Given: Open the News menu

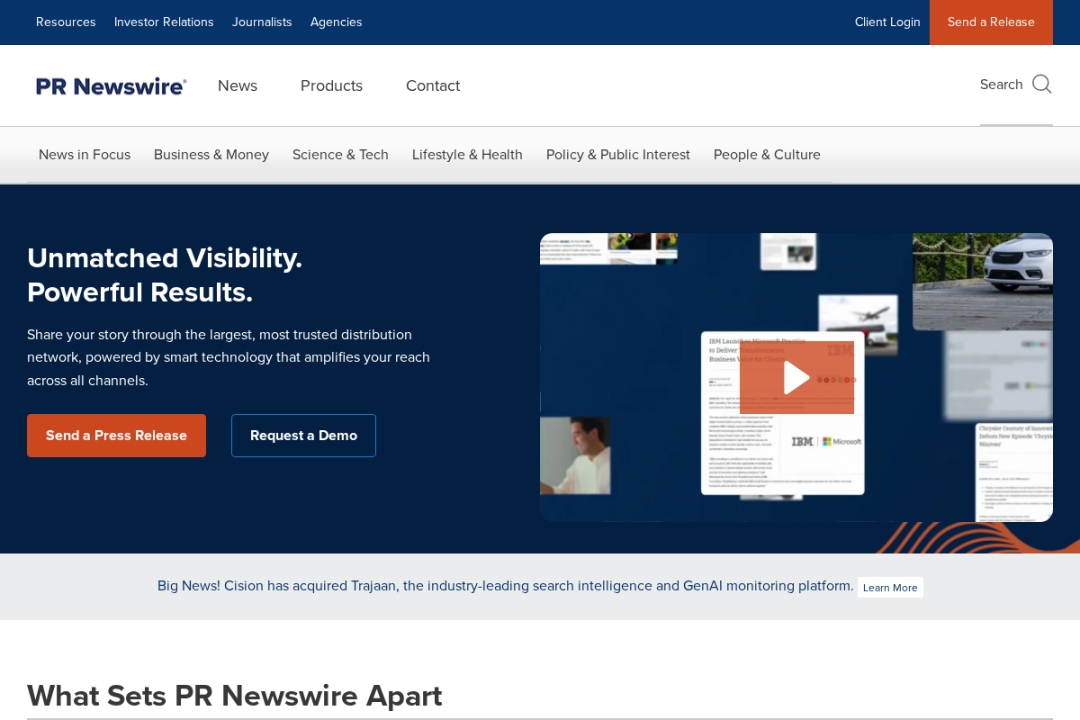Looking at the screenshot, I should (x=237, y=86).
